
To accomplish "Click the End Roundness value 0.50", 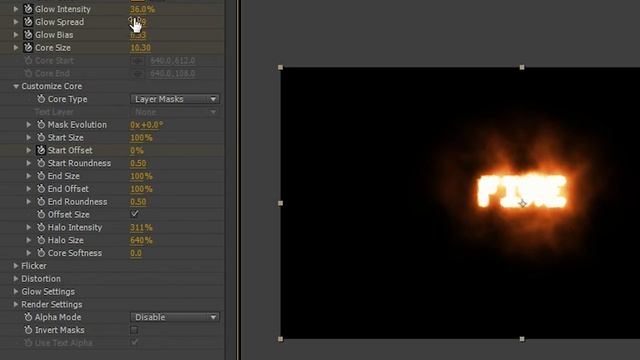I will click(138, 202).
